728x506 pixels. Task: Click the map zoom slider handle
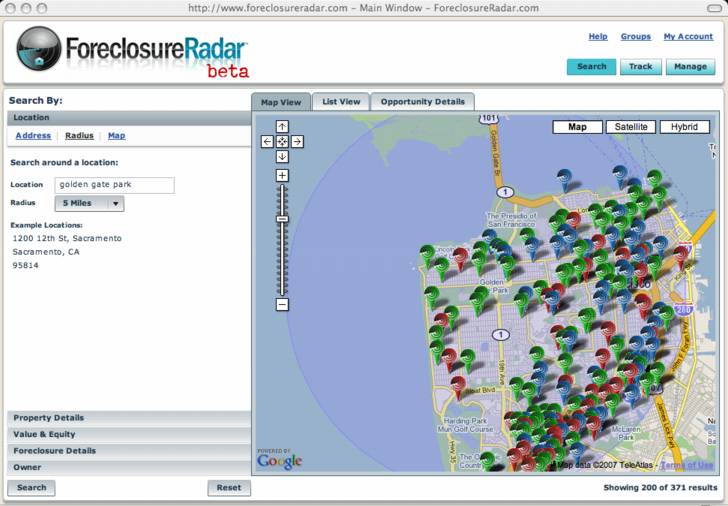(x=282, y=219)
